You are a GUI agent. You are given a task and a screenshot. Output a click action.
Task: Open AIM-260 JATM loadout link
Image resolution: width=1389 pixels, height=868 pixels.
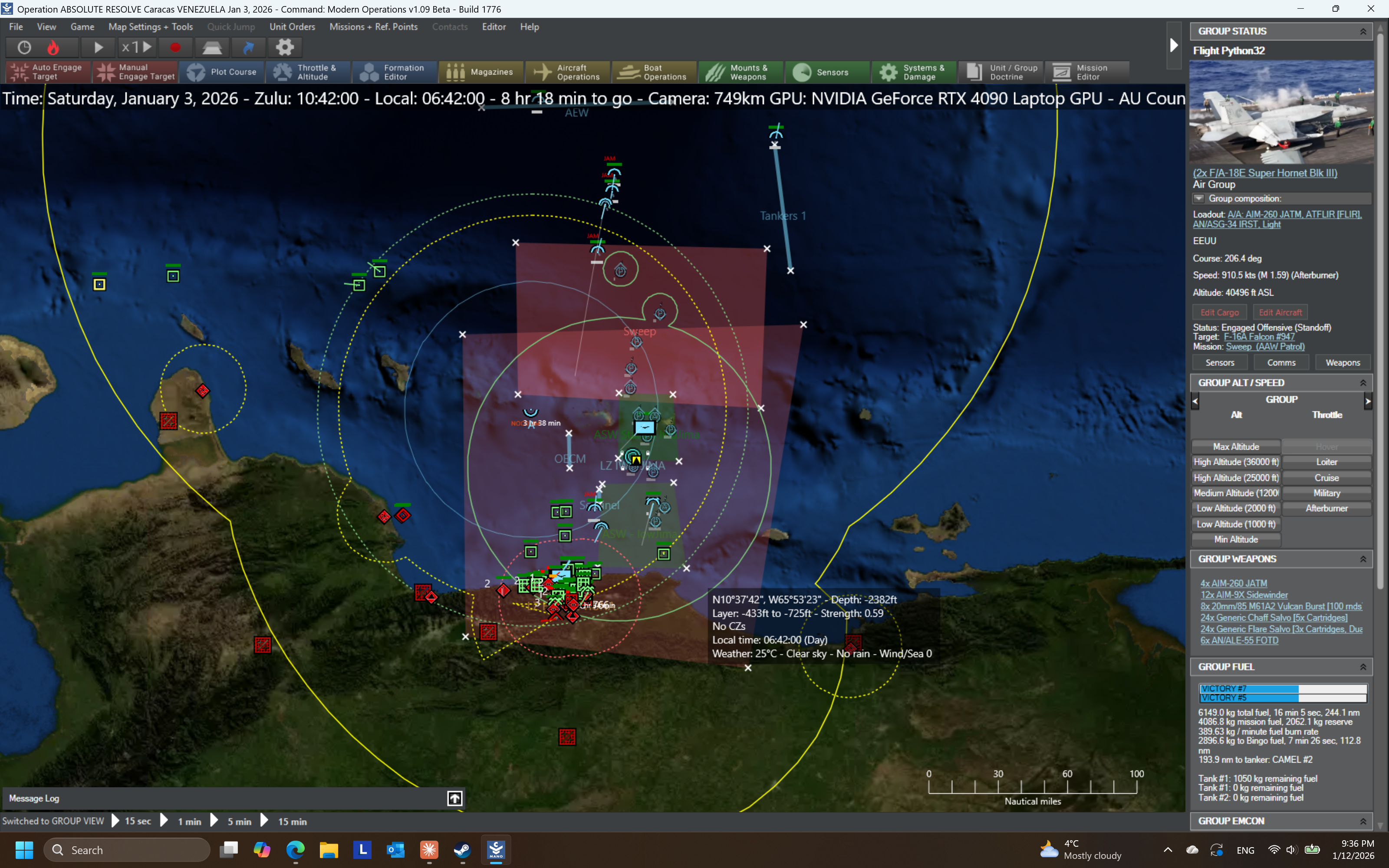pos(1277,219)
